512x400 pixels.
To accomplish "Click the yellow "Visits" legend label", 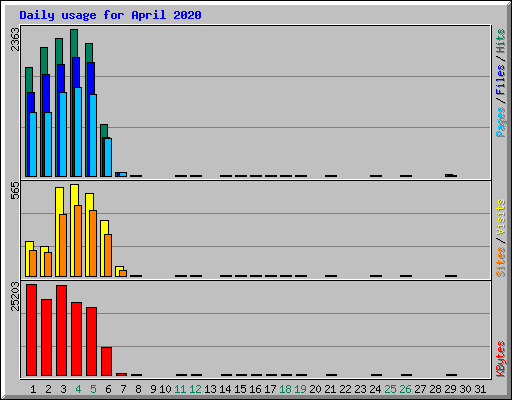I will click(501, 218).
